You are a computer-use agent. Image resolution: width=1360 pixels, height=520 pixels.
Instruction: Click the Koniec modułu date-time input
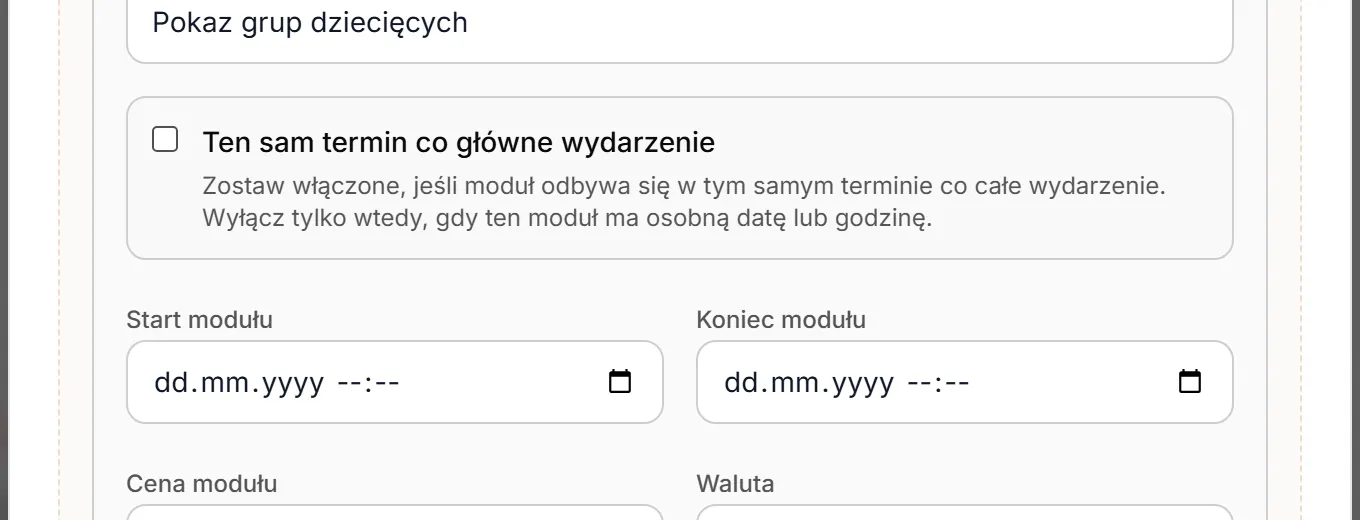coord(965,382)
